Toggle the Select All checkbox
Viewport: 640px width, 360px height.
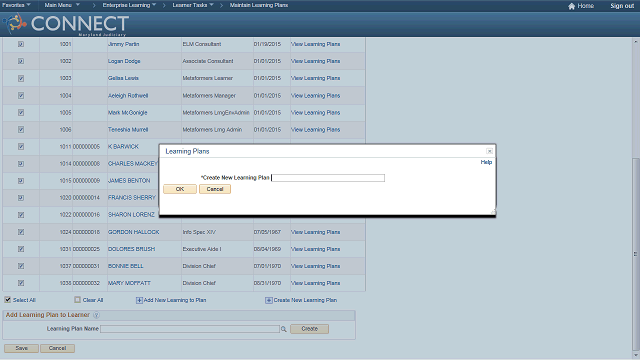point(8,300)
